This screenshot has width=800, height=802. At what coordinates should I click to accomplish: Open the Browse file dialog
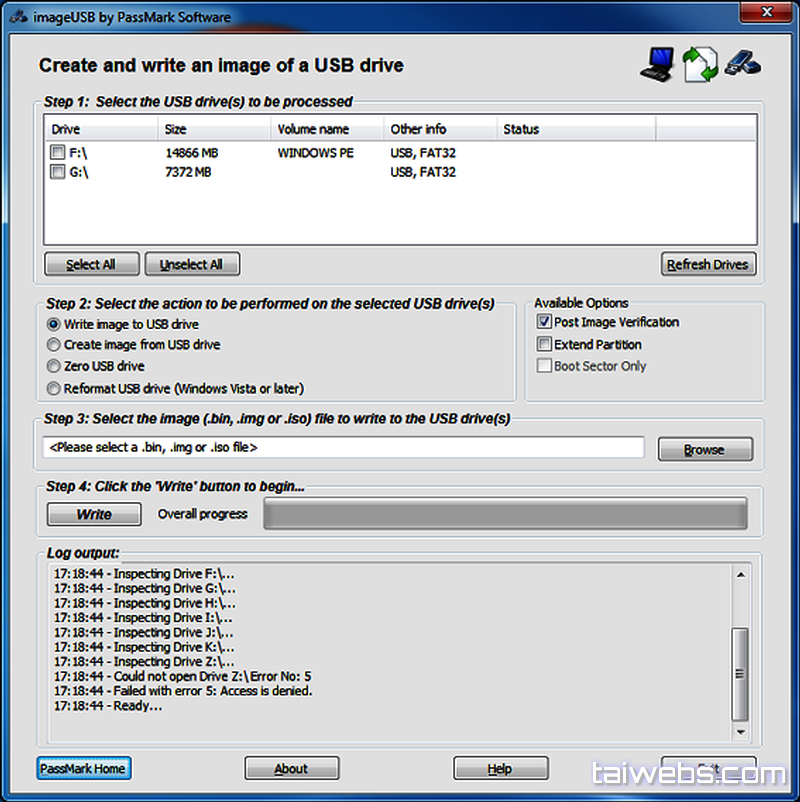pyautogui.click(x=704, y=450)
